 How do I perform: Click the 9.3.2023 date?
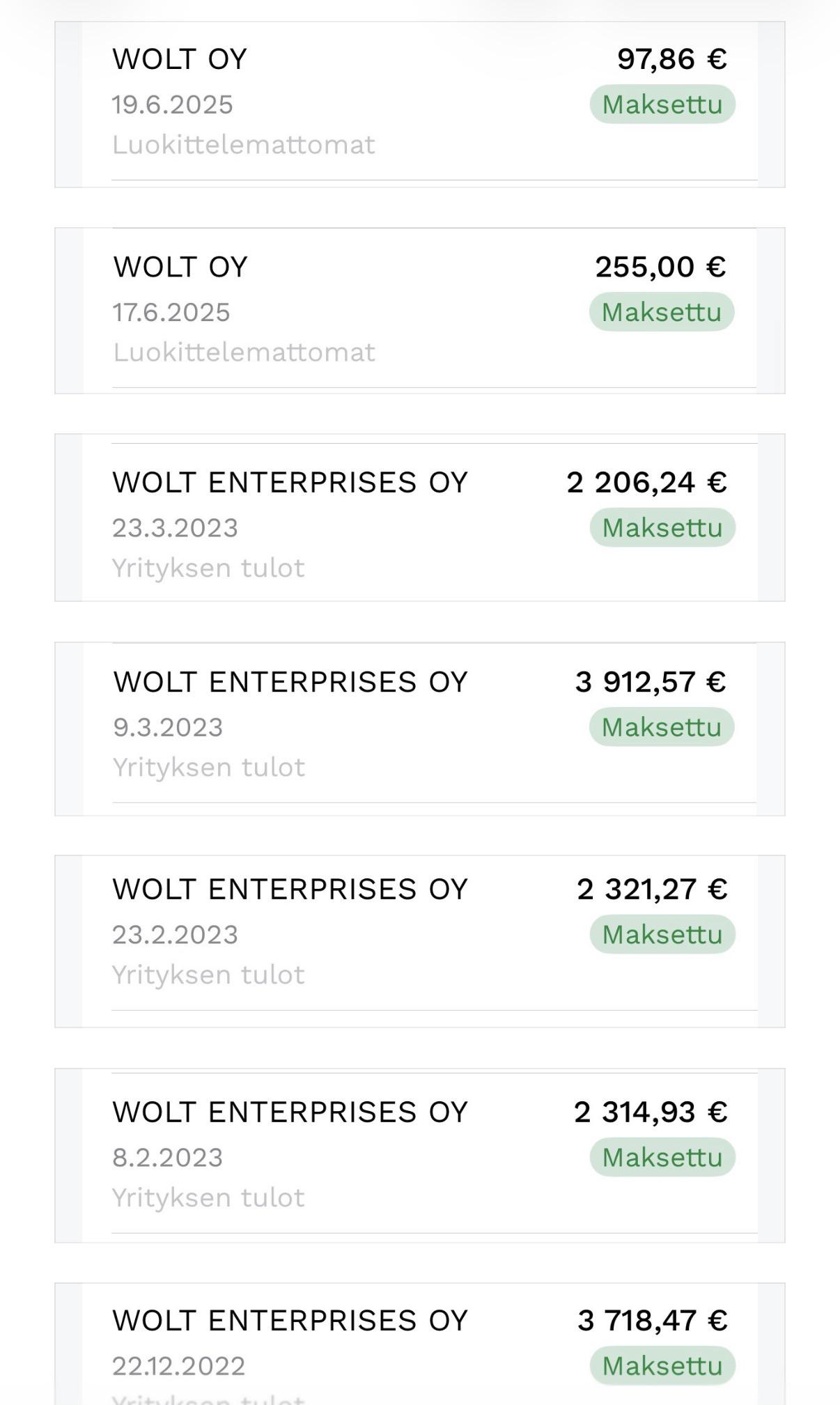168,727
